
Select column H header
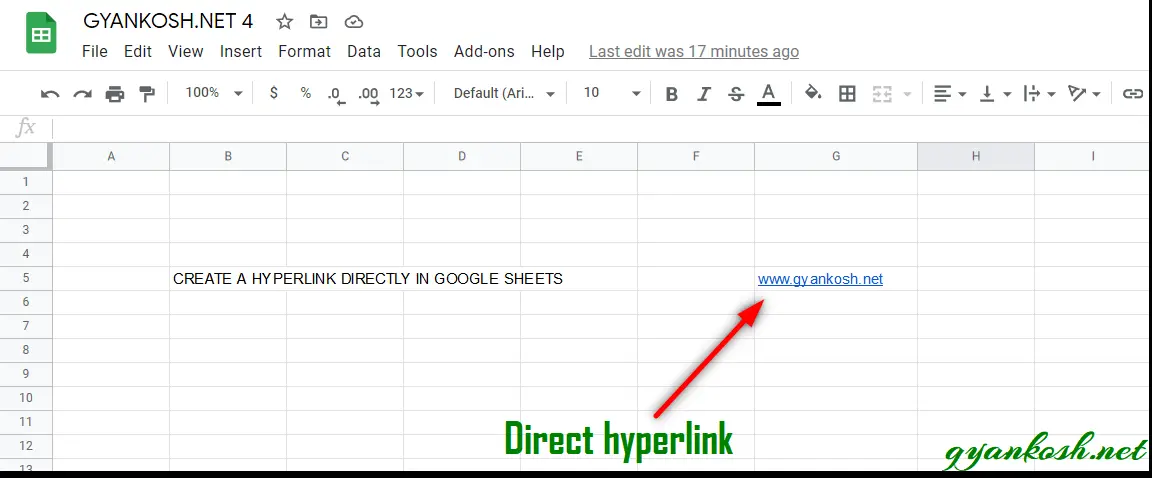[976, 156]
